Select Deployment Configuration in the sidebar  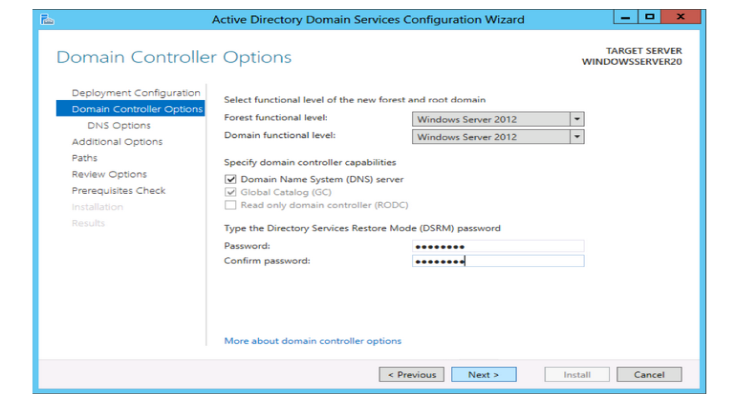click(x=136, y=93)
